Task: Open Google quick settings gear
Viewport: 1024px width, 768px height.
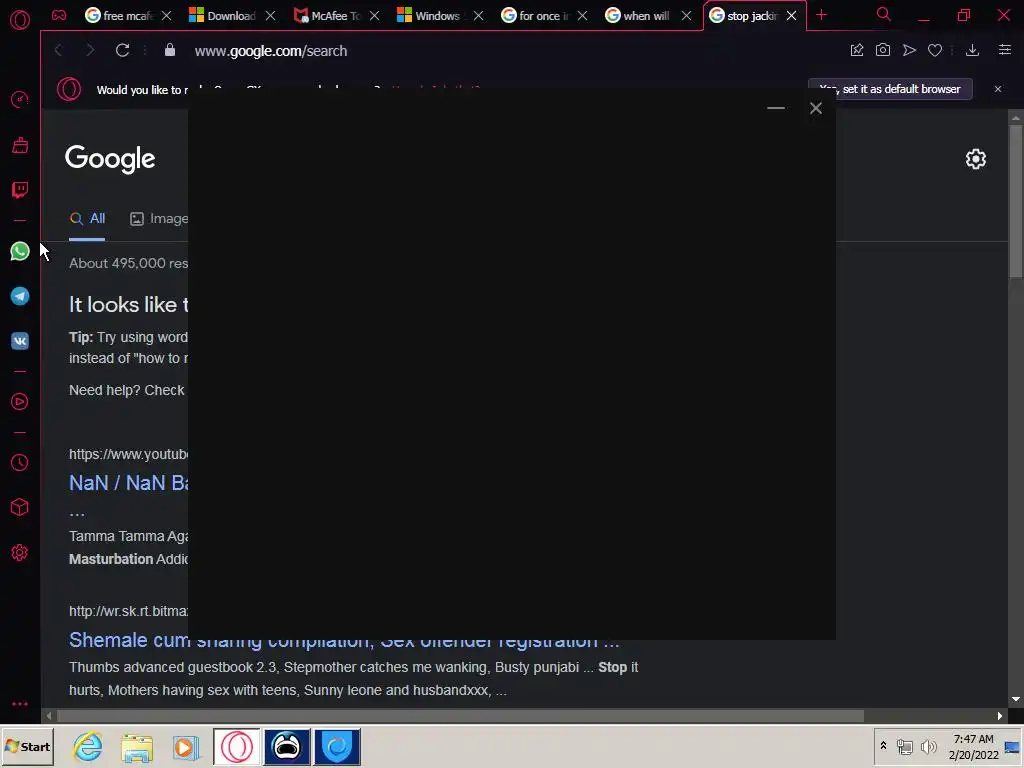Action: pos(976,159)
